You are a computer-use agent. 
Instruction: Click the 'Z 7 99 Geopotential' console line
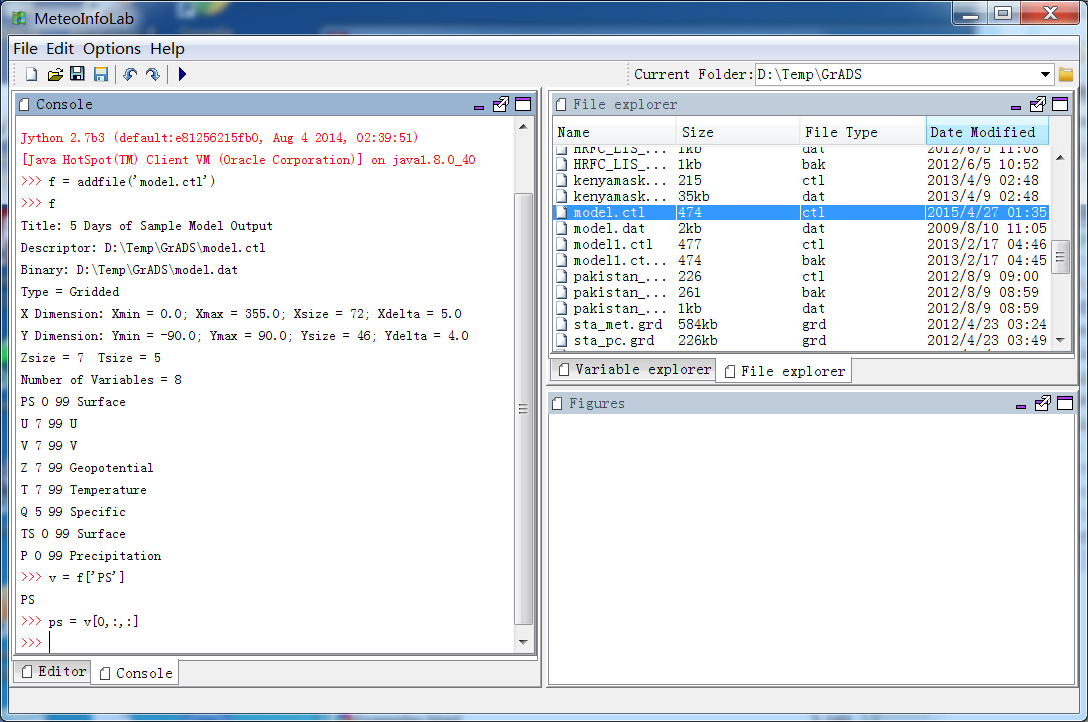coord(87,467)
